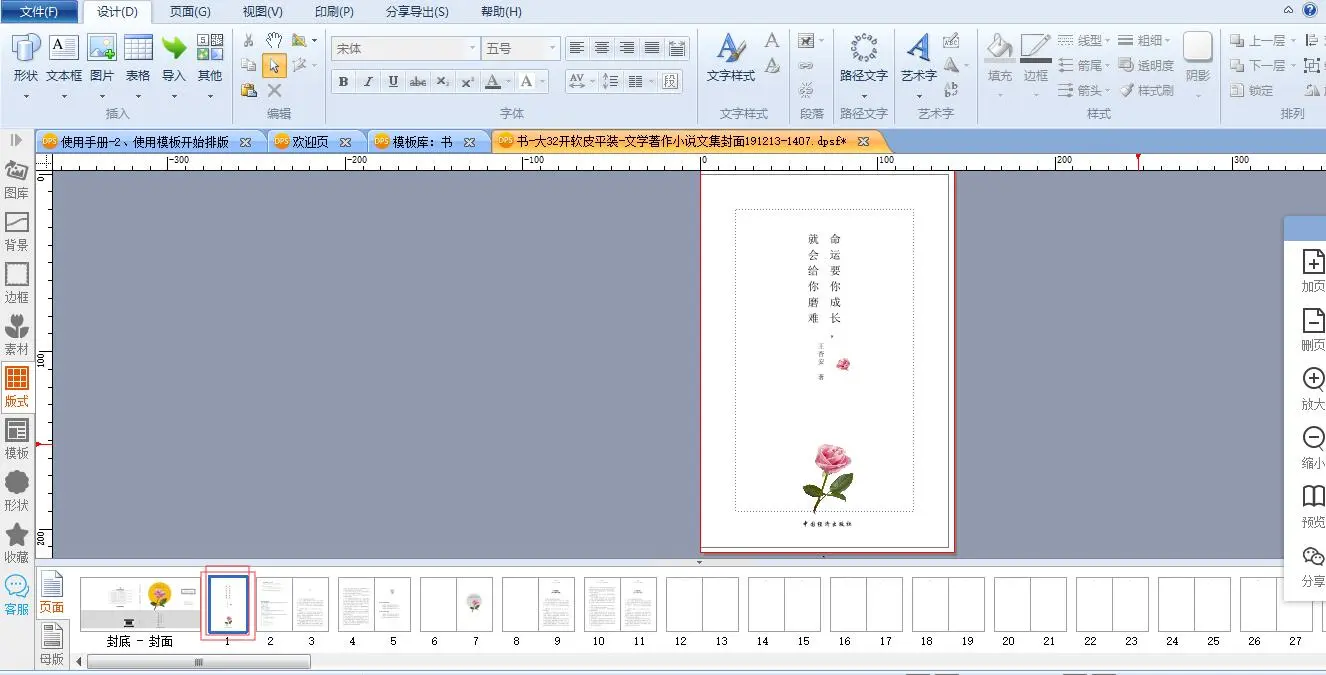Image resolution: width=1326 pixels, height=675 pixels.
Task: Toggle italic text formatting
Action: tap(368, 82)
